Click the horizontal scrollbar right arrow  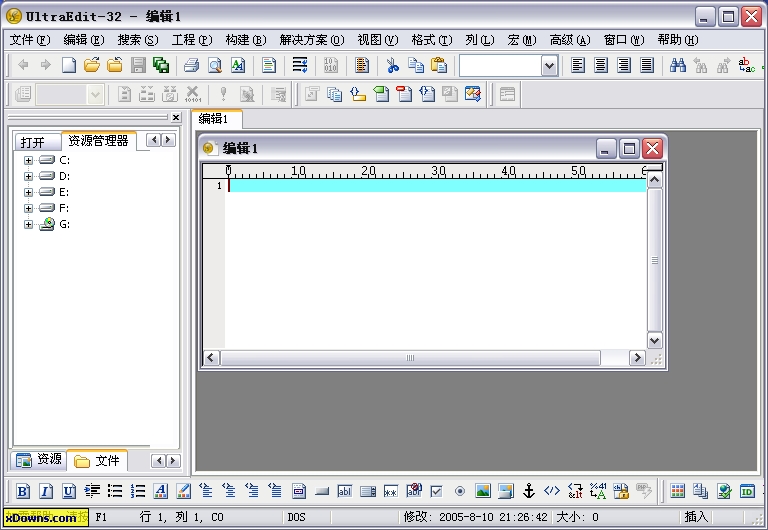[637, 358]
